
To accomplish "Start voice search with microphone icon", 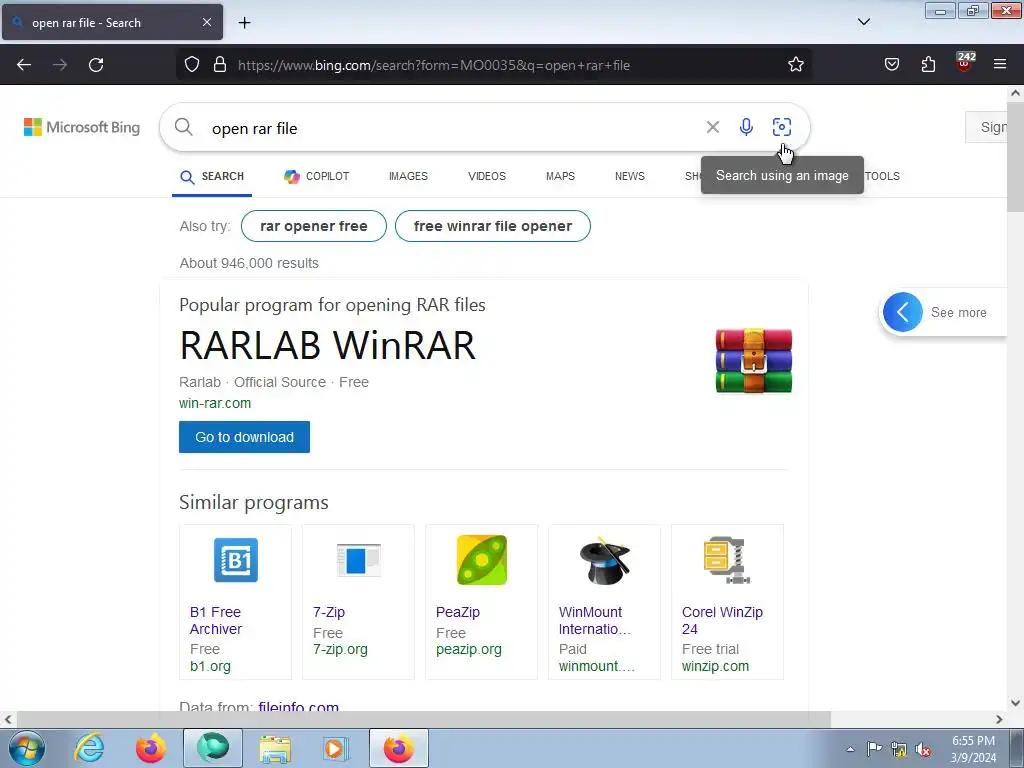I will tap(746, 127).
